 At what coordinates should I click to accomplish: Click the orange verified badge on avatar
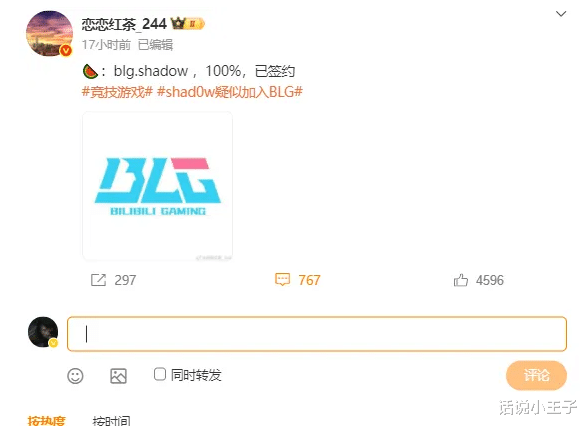(66, 50)
